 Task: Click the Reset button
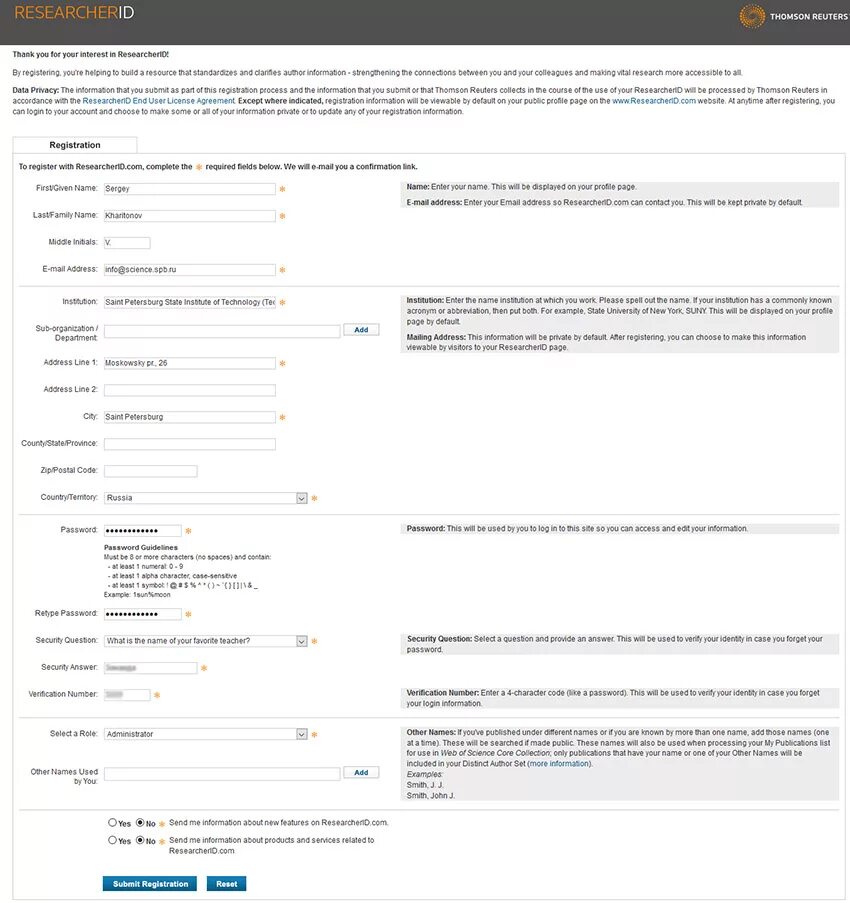tap(226, 884)
